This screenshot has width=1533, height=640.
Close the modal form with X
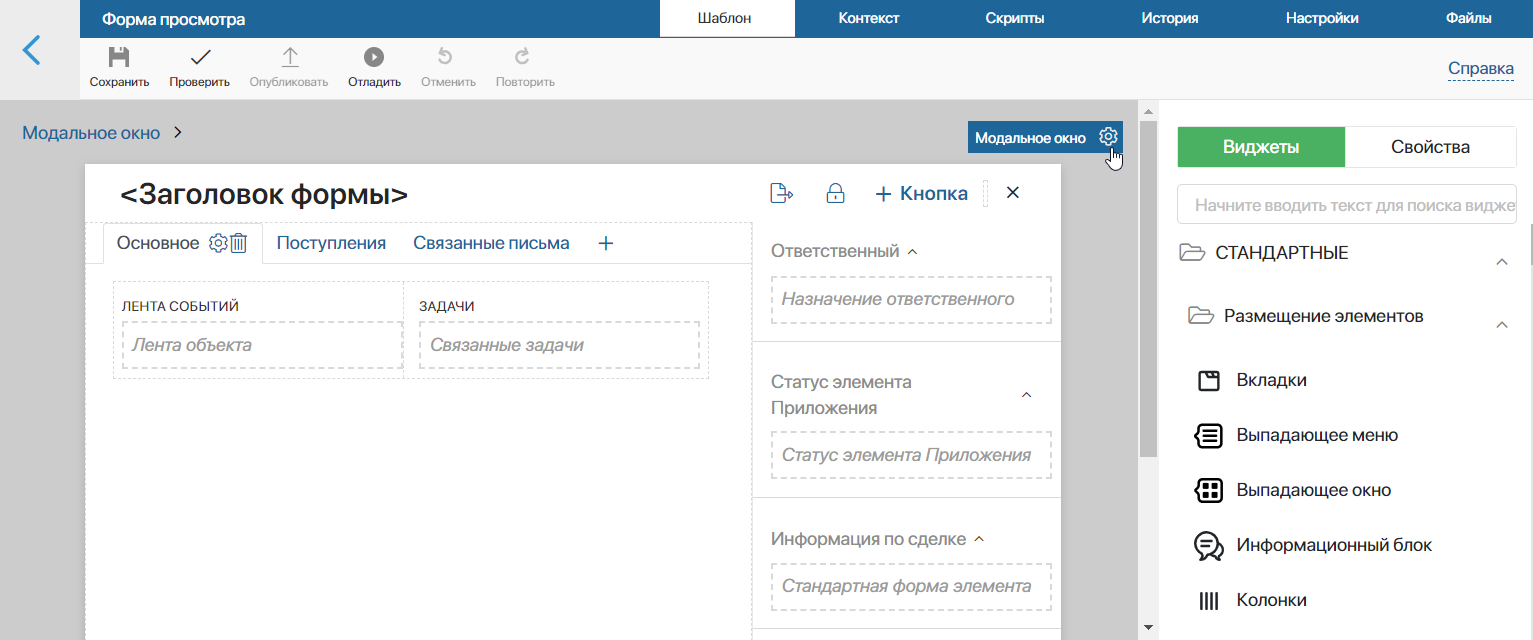[1012, 193]
